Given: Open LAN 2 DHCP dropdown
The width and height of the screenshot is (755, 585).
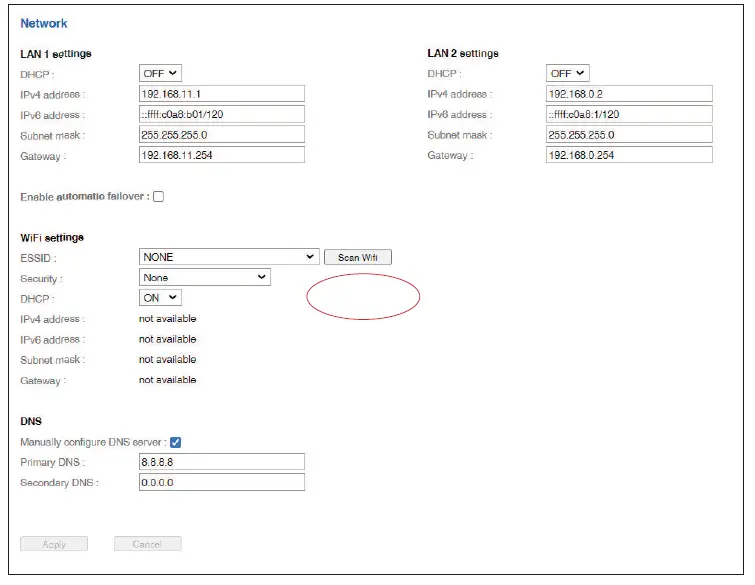Looking at the screenshot, I should coord(568,73).
